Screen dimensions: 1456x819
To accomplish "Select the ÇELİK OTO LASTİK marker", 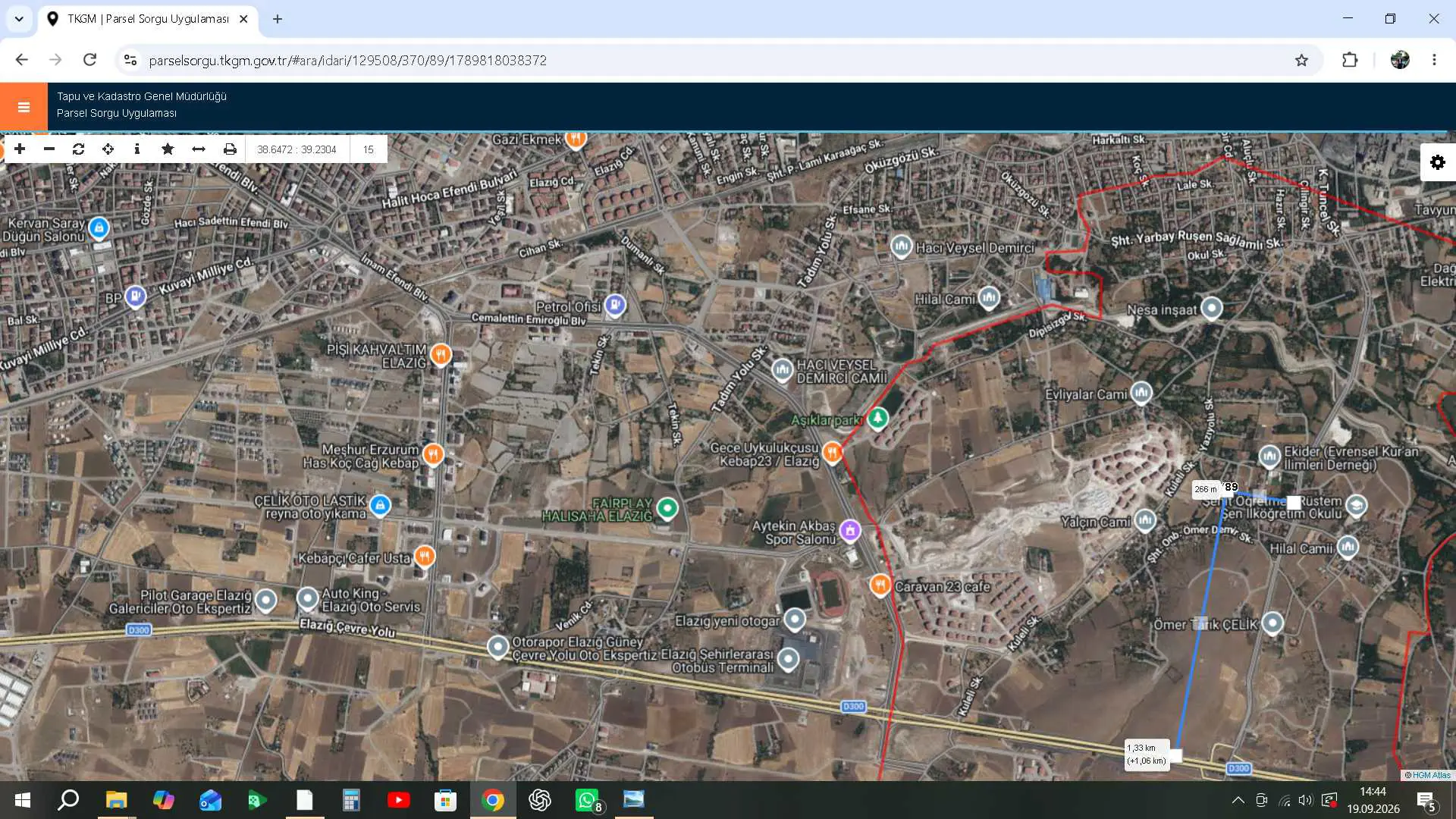I will pos(380,505).
